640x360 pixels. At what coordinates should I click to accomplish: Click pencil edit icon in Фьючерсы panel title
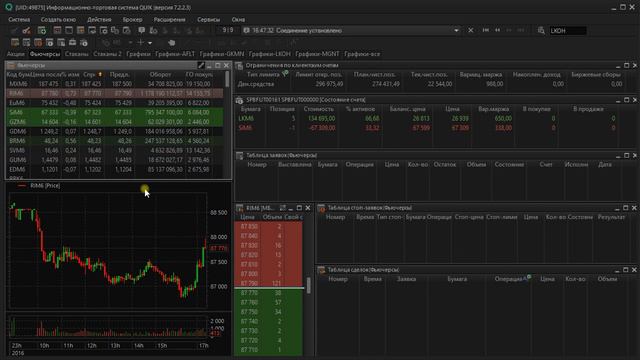(201, 65)
